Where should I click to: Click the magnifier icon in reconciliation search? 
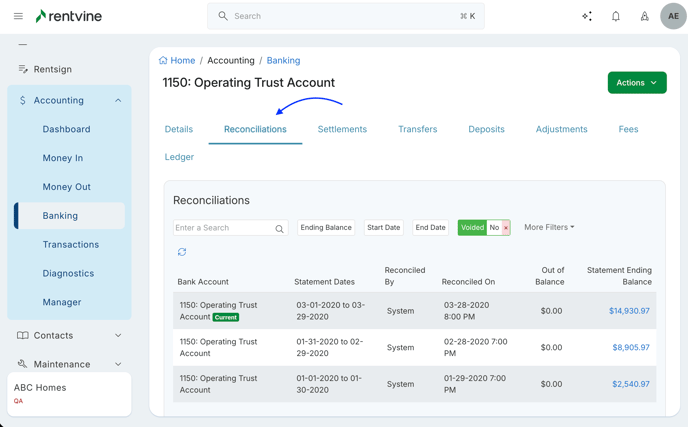click(x=280, y=229)
